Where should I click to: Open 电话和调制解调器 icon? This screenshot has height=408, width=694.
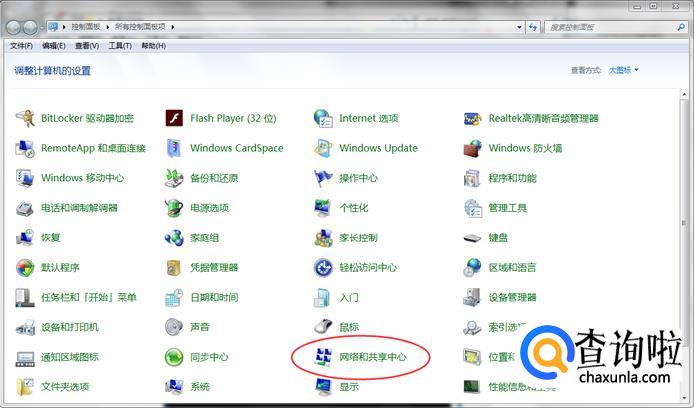coord(25,208)
